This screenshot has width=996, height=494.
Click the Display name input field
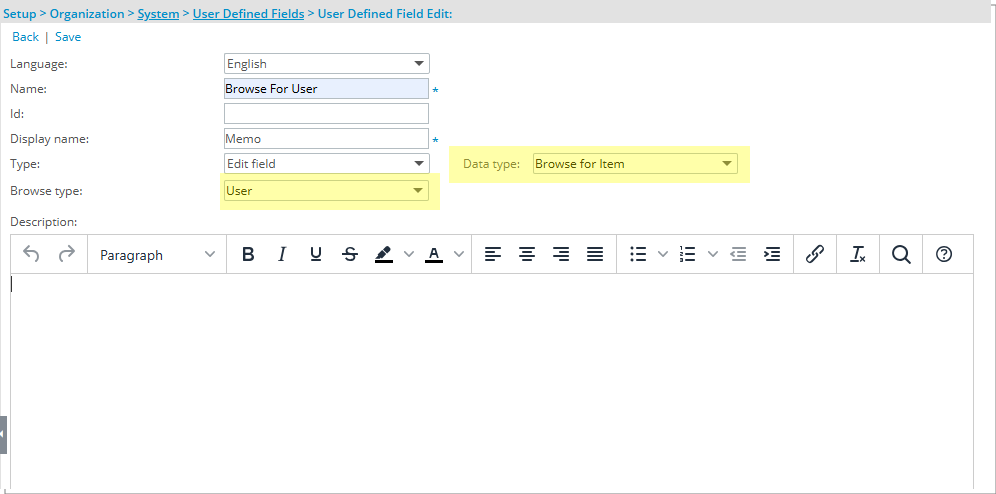(326, 139)
